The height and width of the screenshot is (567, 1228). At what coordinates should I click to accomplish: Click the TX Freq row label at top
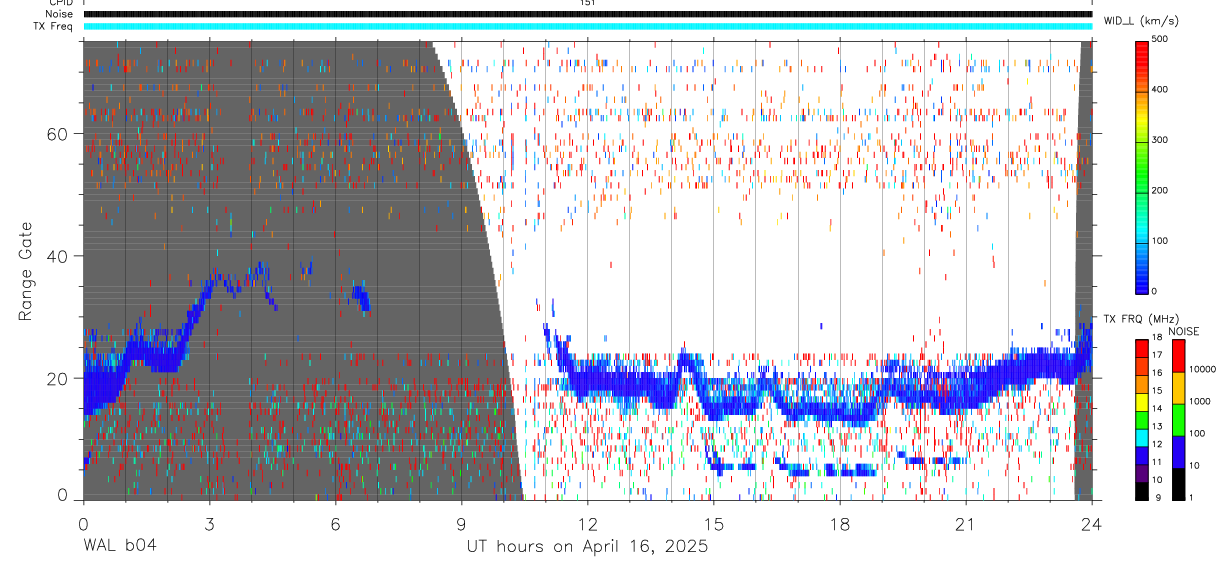[54, 25]
